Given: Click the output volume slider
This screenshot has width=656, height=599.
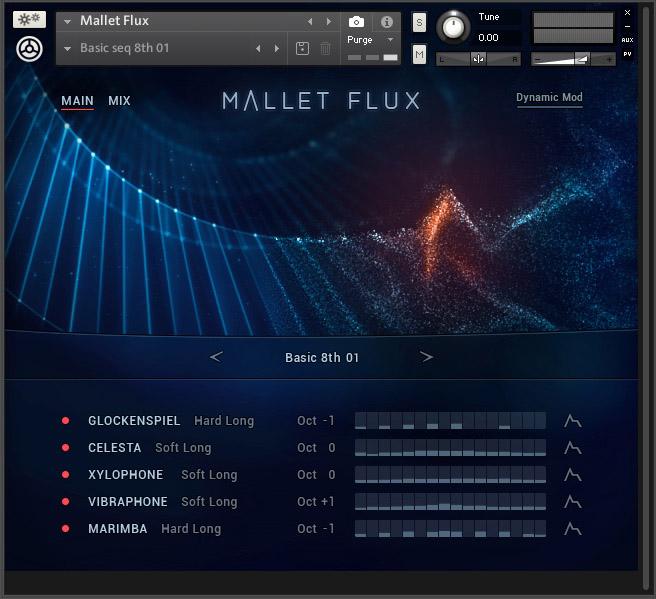Looking at the screenshot, I should click(x=573, y=59).
